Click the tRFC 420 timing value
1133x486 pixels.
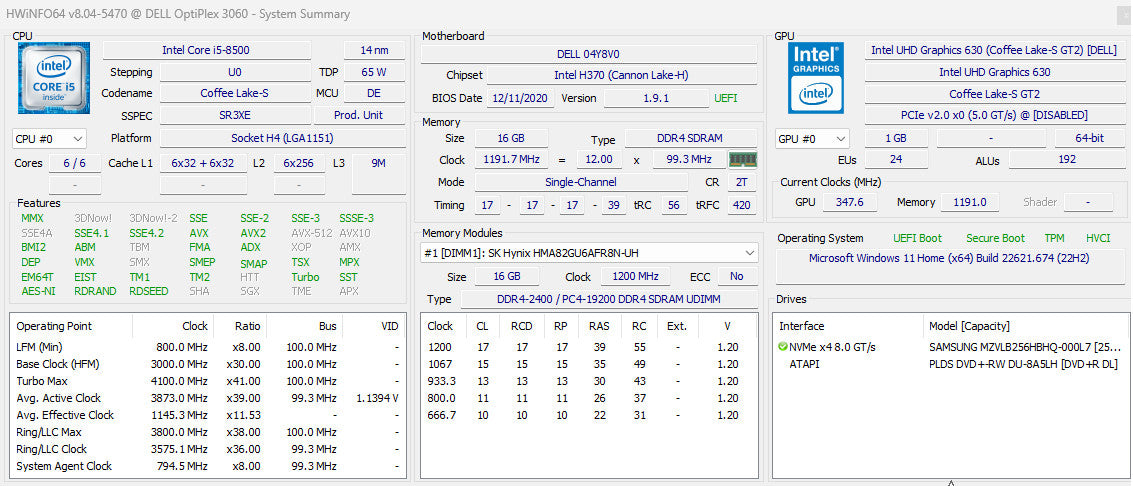click(741, 205)
